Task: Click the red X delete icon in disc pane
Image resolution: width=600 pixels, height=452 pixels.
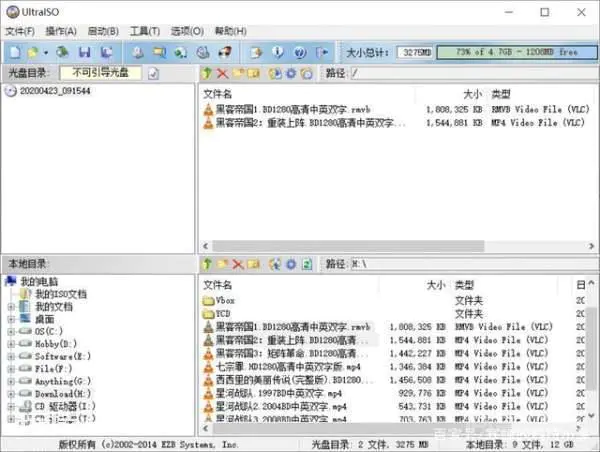Action: click(x=222, y=73)
